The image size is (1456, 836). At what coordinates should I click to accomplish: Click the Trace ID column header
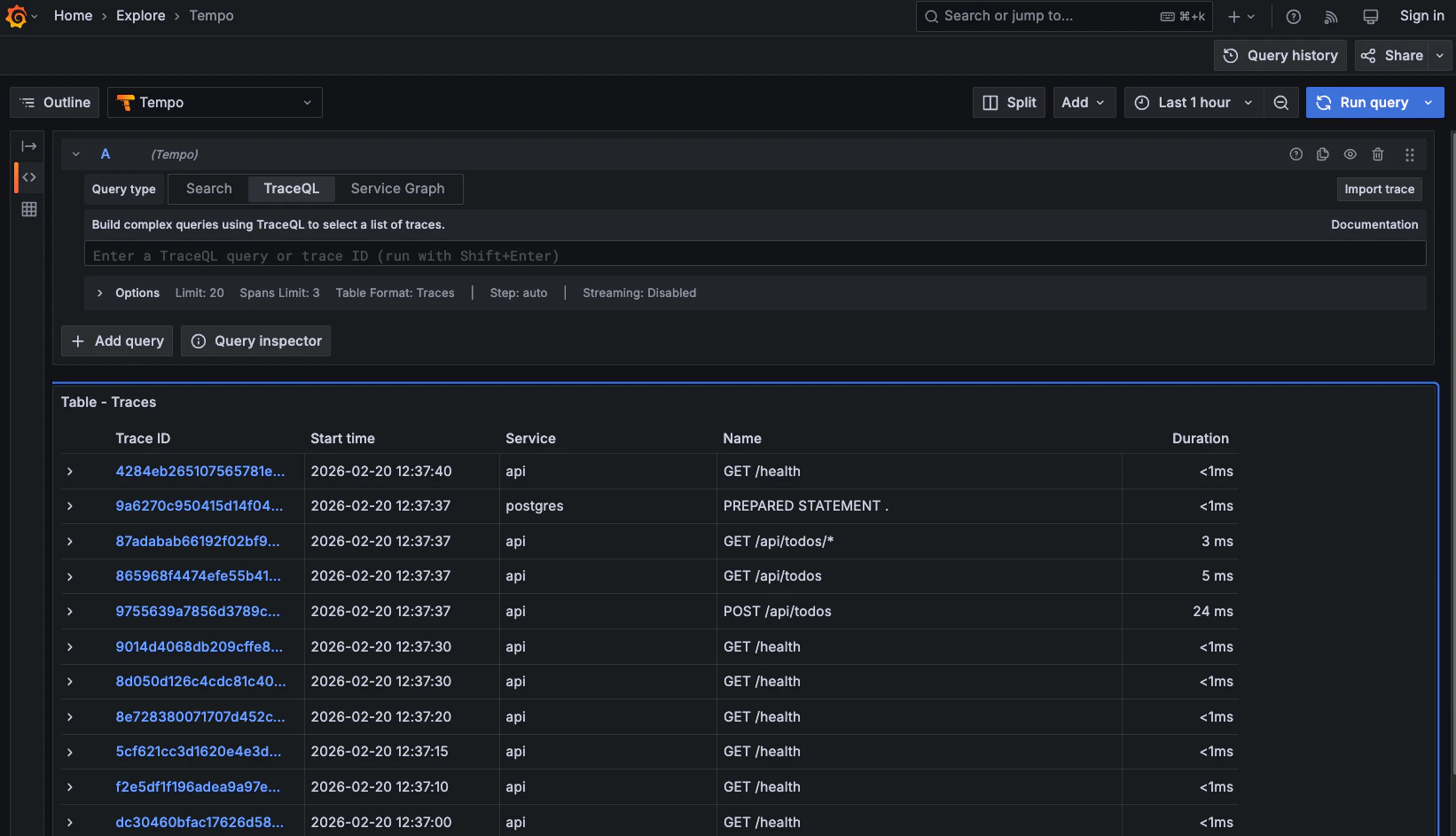click(143, 439)
